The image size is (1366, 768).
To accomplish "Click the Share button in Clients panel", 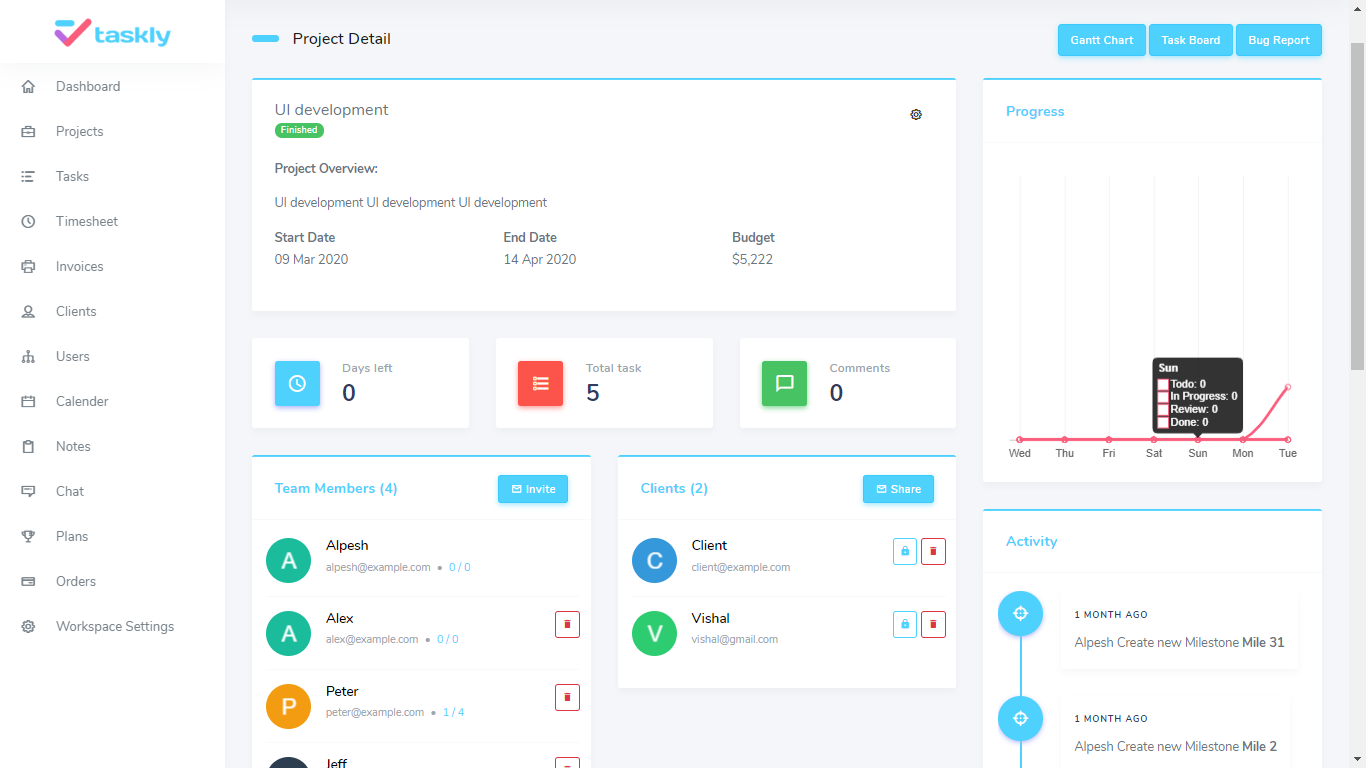I will coord(898,489).
